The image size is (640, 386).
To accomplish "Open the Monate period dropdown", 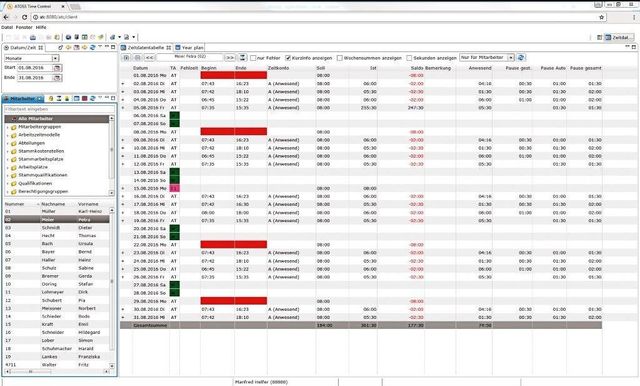I will click(56, 58).
